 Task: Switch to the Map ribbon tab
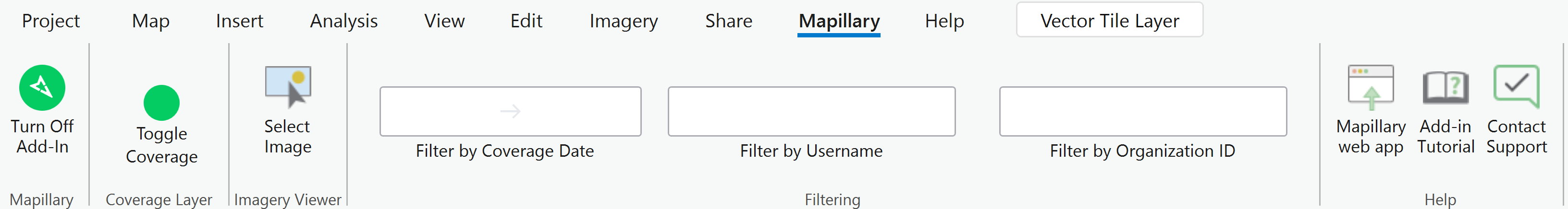coord(150,21)
